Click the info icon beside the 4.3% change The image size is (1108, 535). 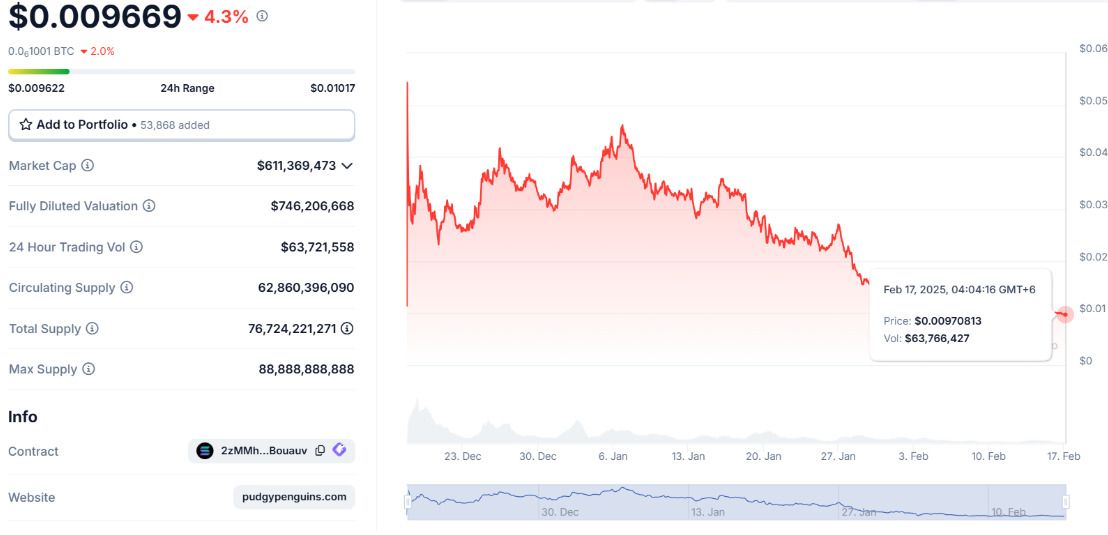tap(262, 16)
